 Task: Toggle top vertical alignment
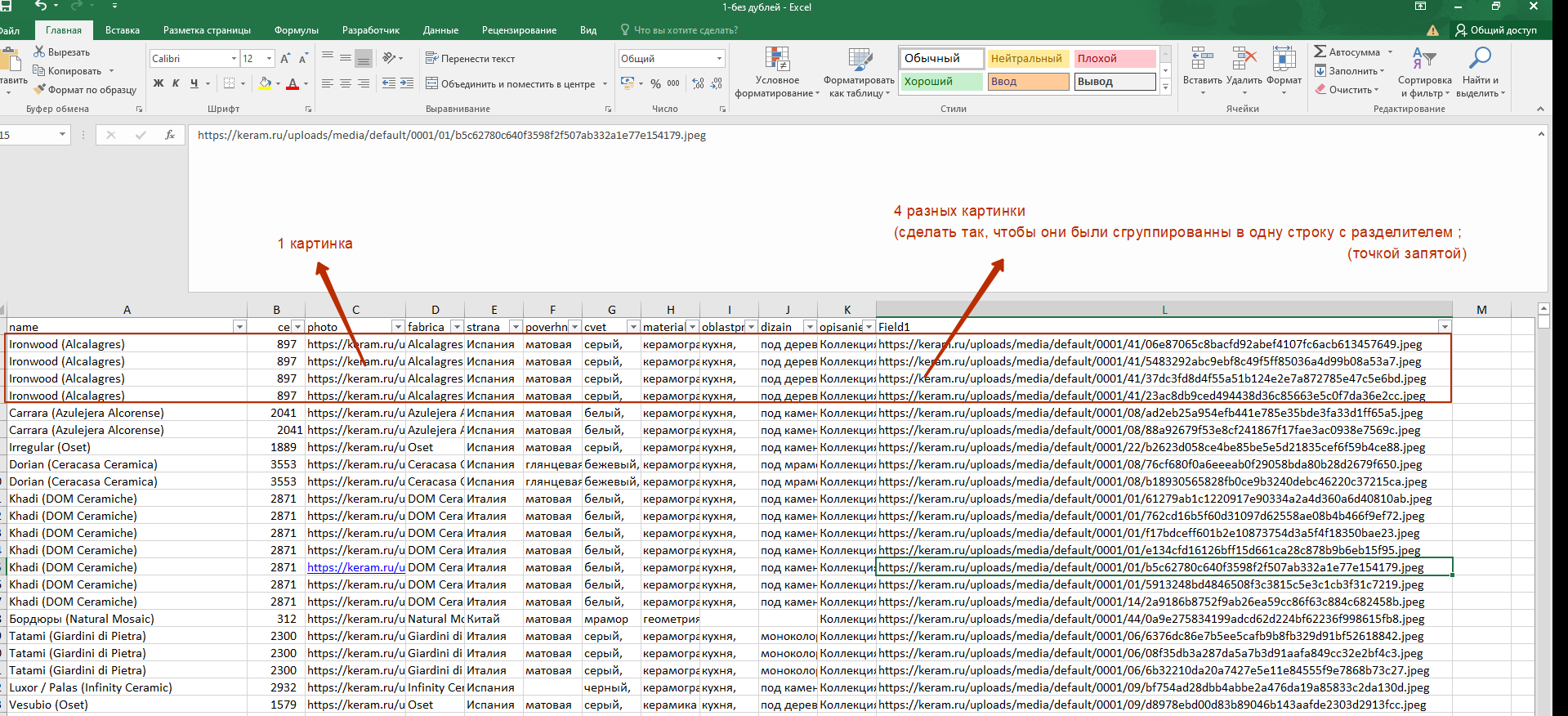click(x=328, y=58)
